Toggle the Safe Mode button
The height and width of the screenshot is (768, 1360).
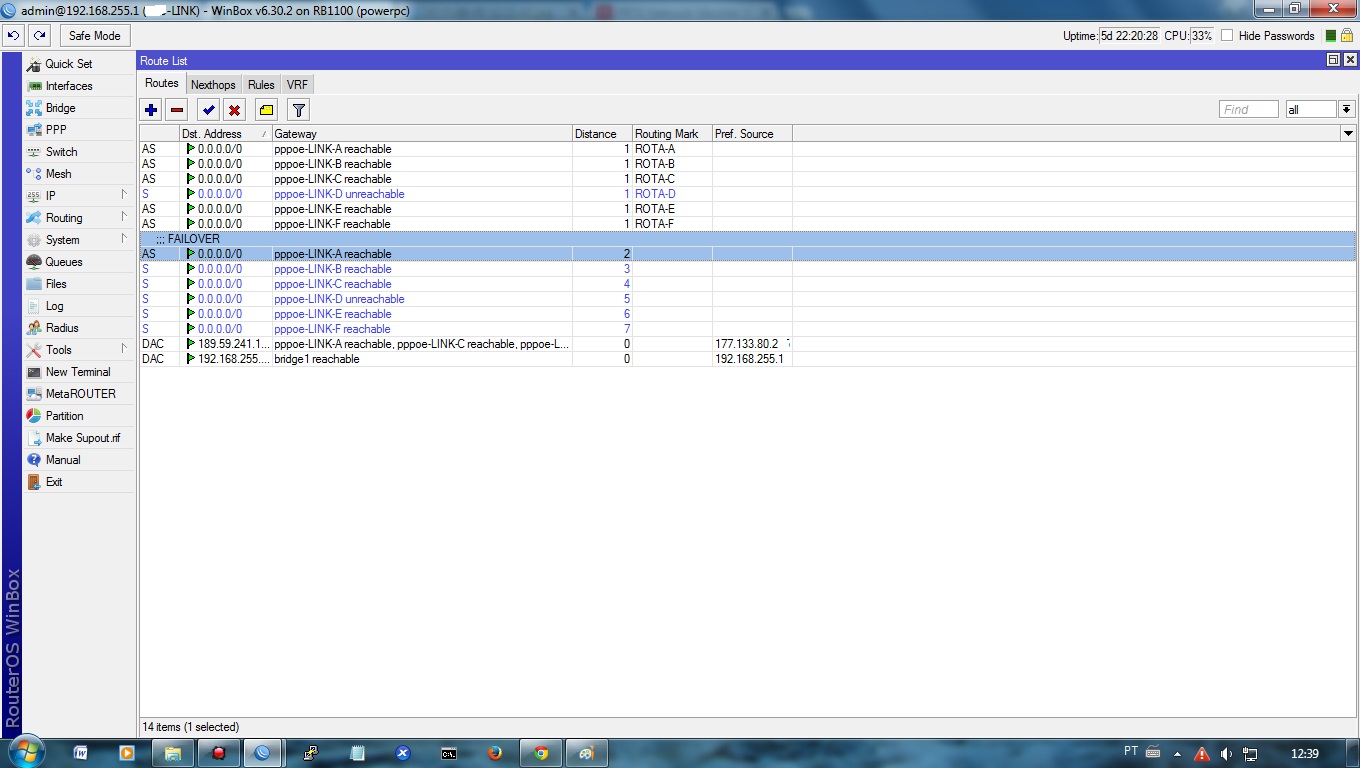point(94,35)
